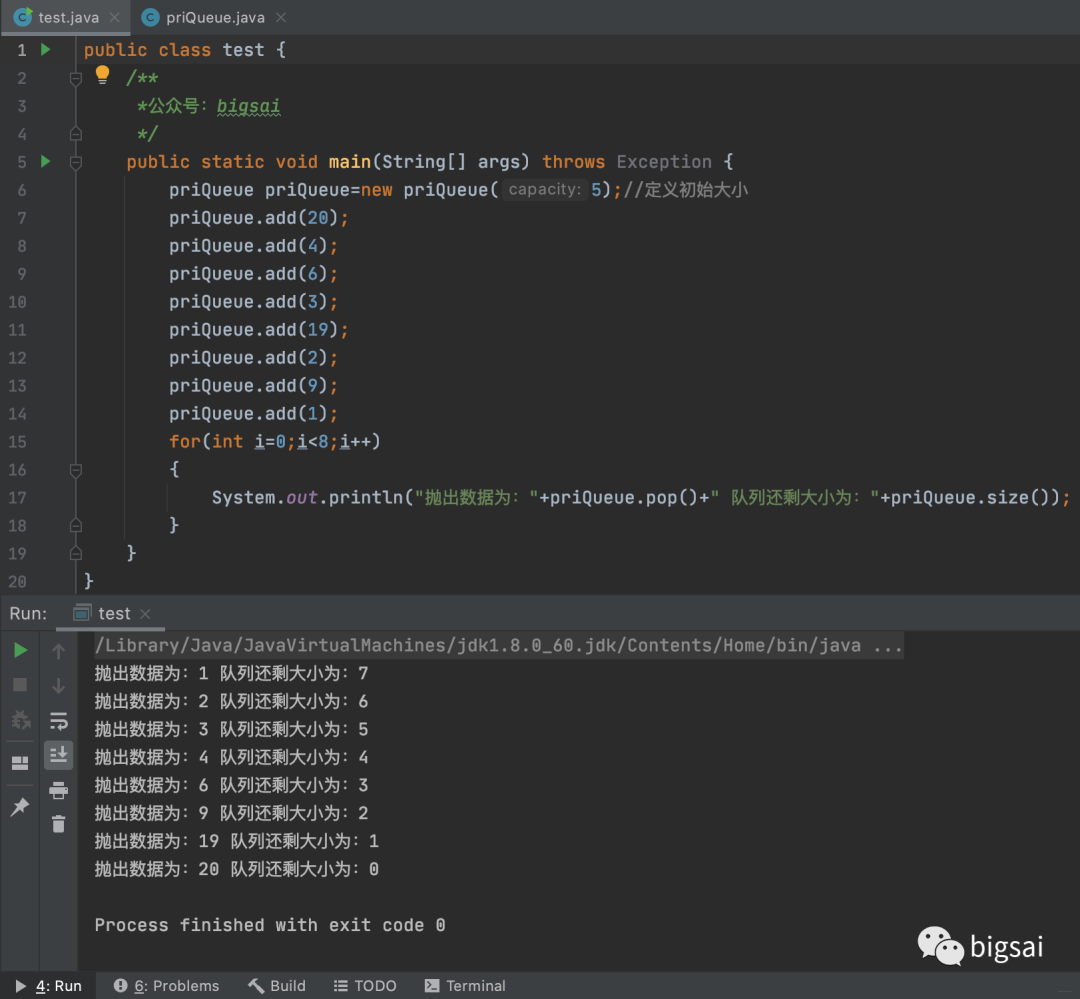Click the down the stack trace arrow

click(x=59, y=686)
